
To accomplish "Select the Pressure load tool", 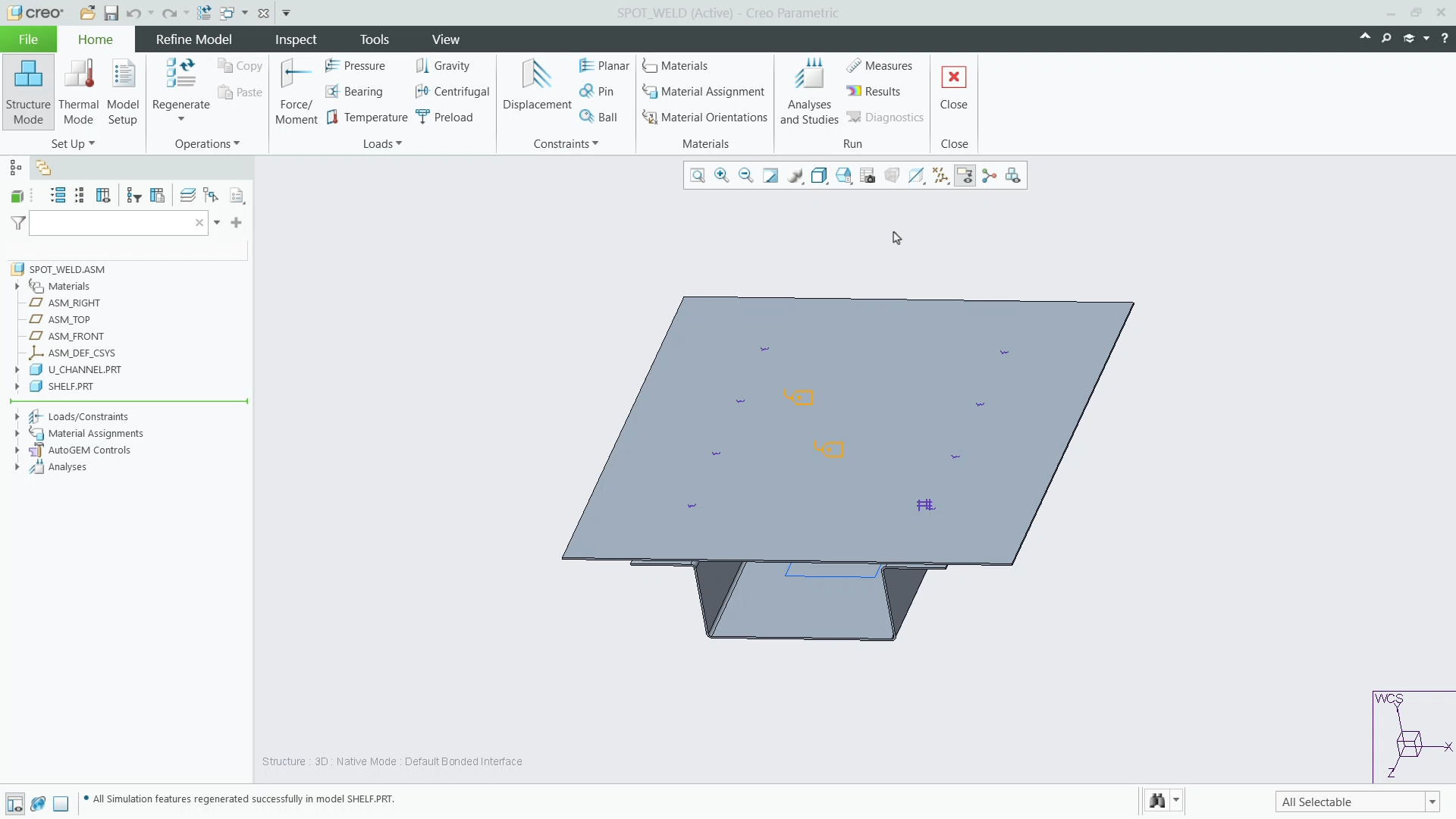I will tap(355, 66).
